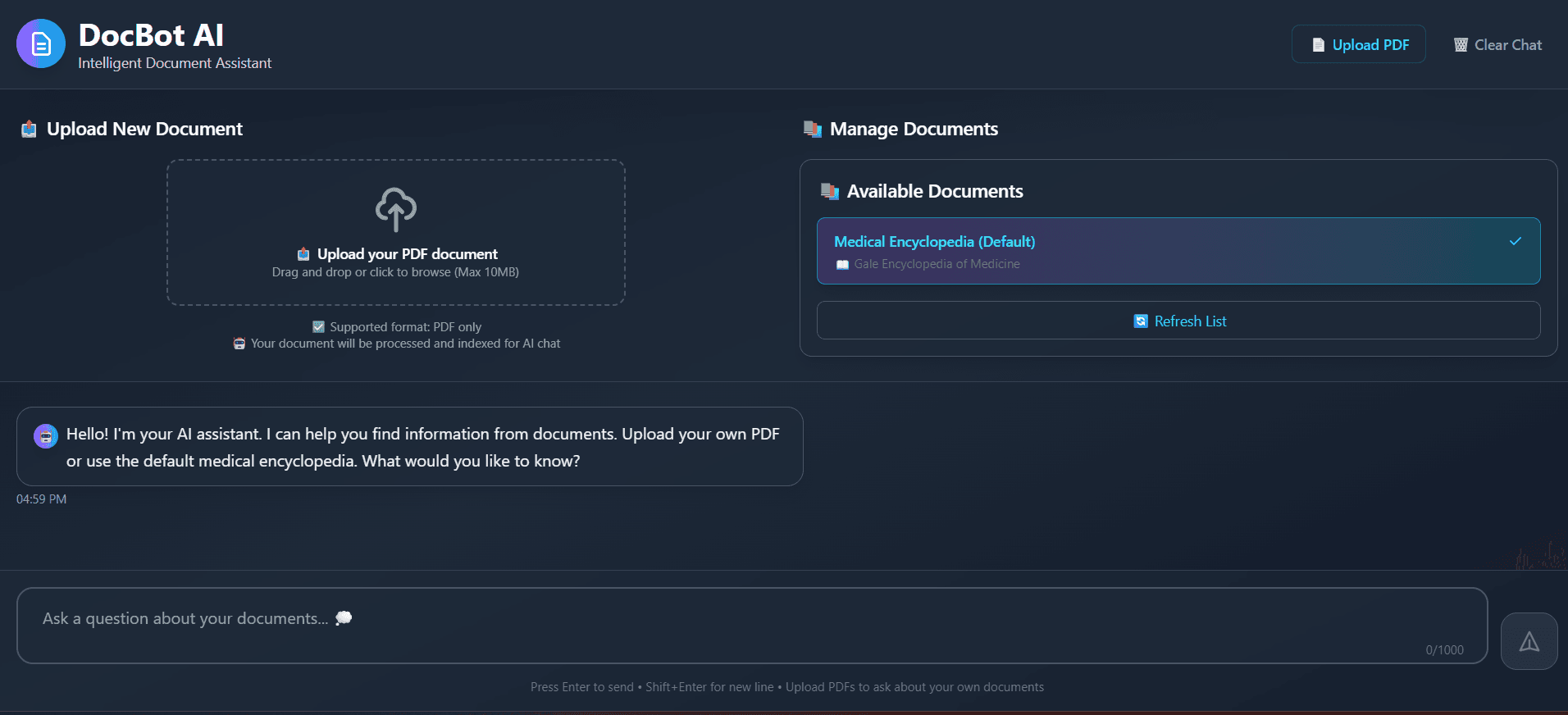Click the checkmark on Medical Encyclopedia entry
The height and width of the screenshot is (715, 1568).
[1515, 241]
